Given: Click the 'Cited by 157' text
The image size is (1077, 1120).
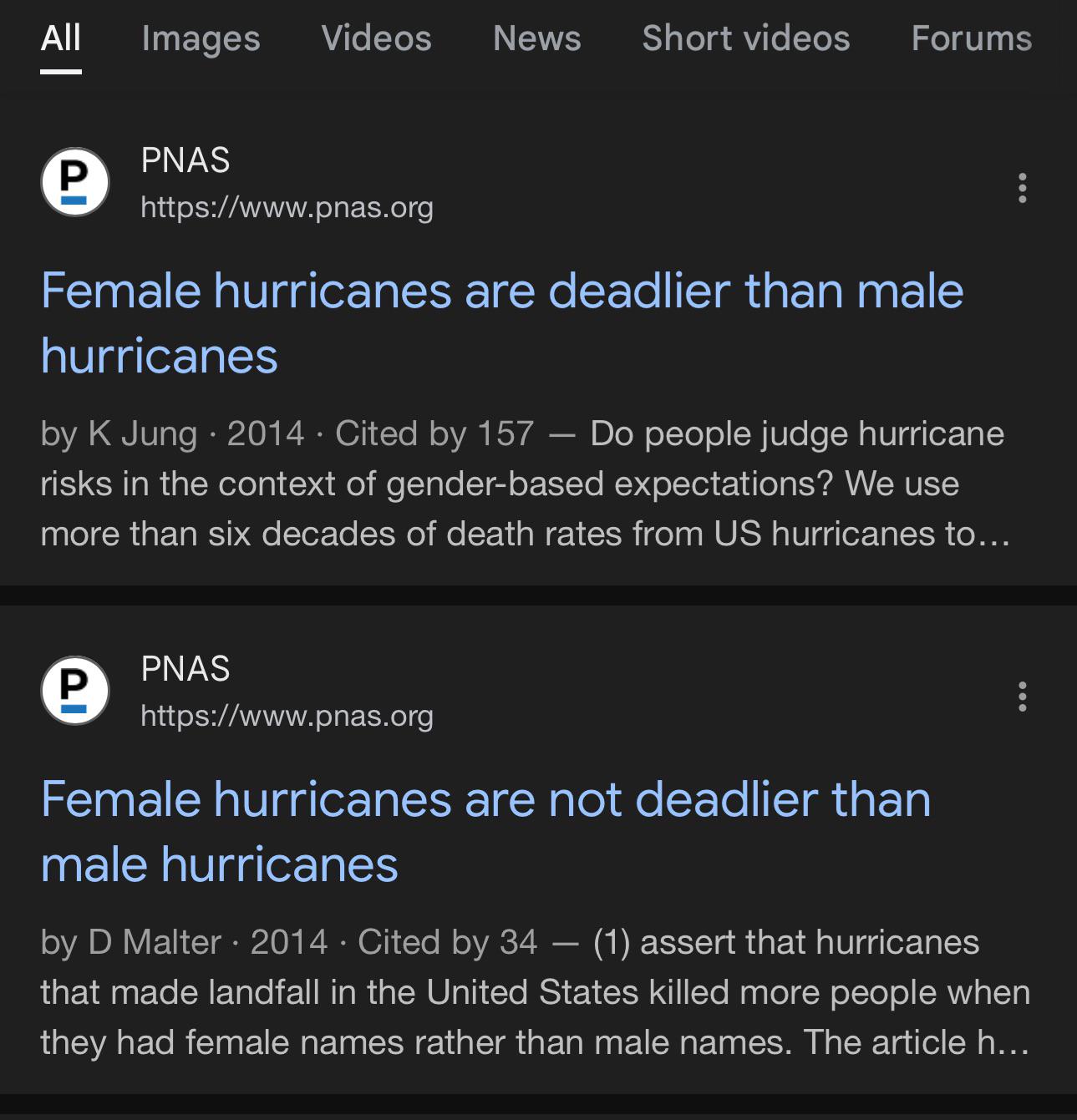Looking at the screenshot, I should [x=434, y=433].
